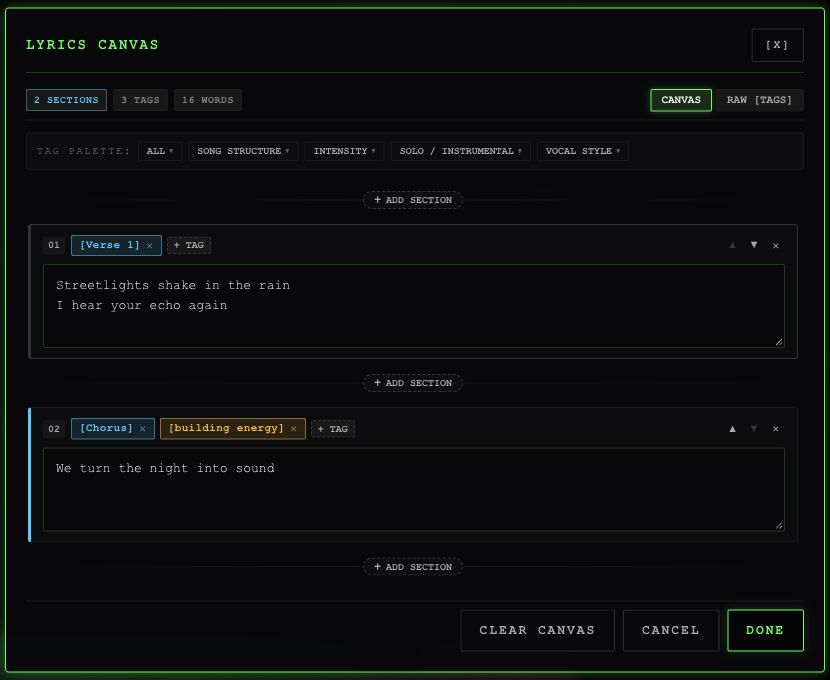The height and width of the screenshot is (680, 830).
Task: Focus the Verse 1 lyrics text area
Action: click(413, 306)
